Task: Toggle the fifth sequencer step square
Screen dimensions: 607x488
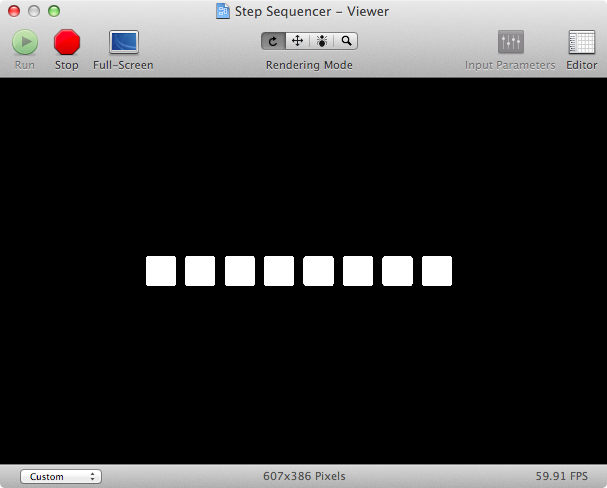Action: pos(319,271)
